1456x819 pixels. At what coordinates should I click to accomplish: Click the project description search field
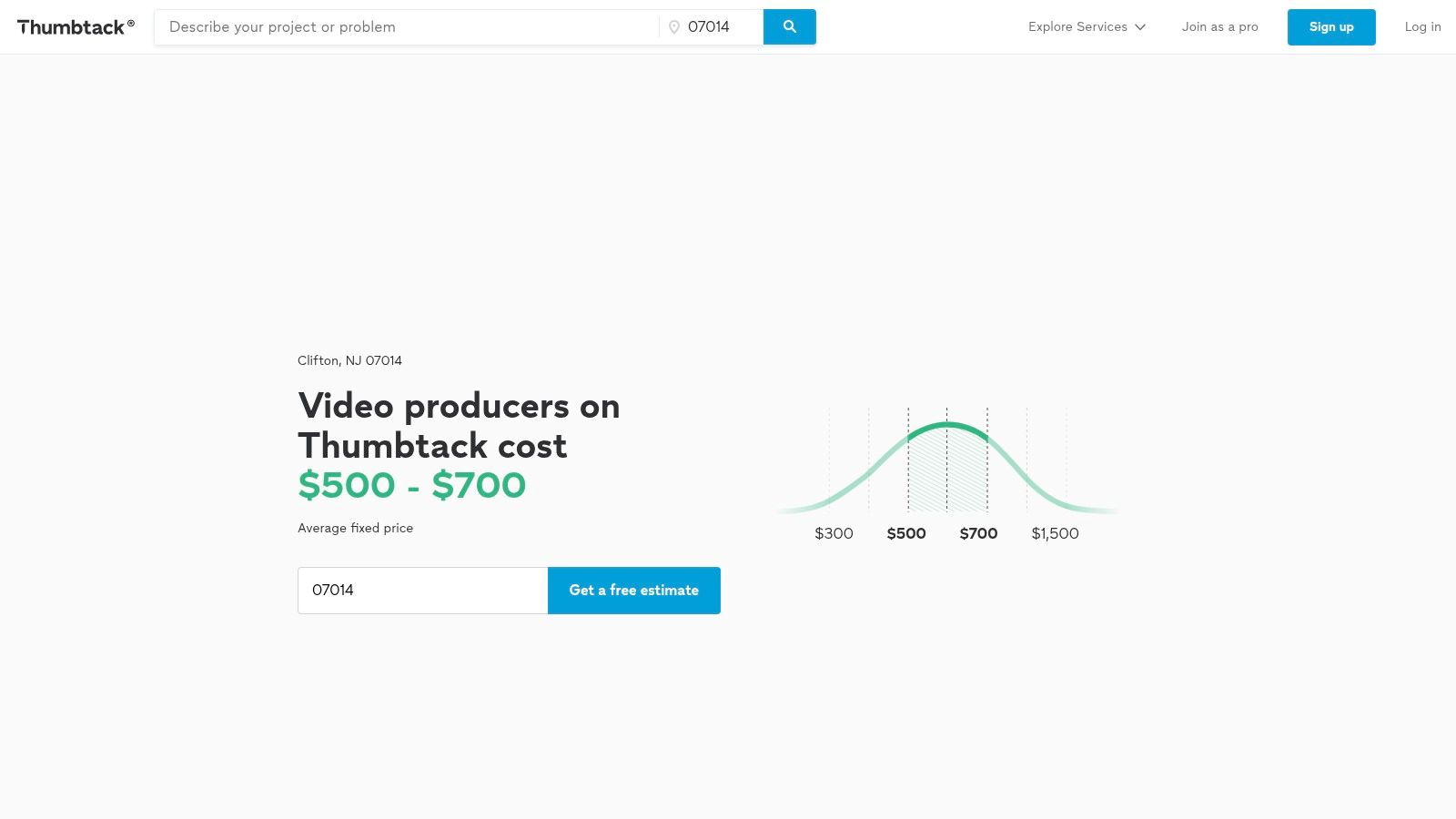pos(400,26)
